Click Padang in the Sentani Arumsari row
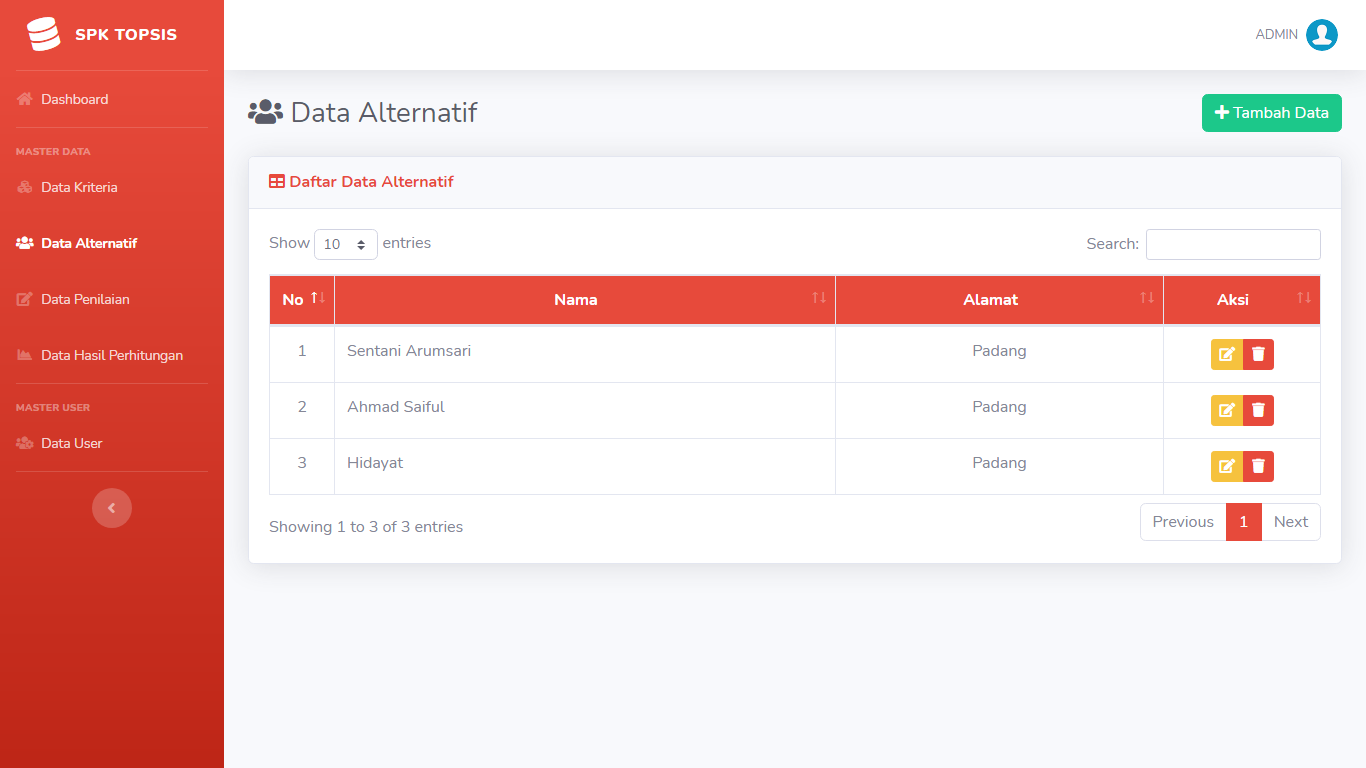 click(999, 351)
